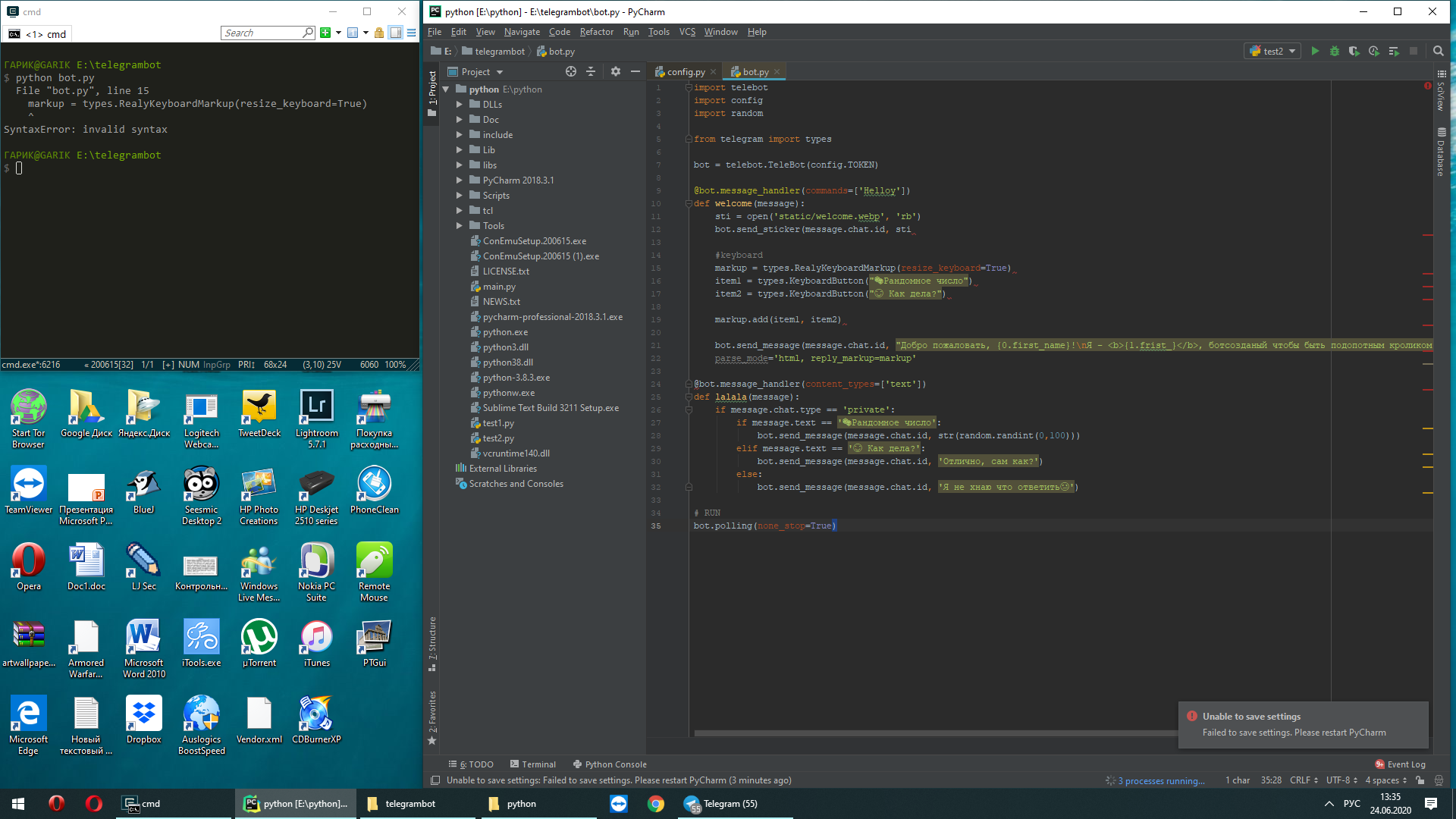The image size is (1456, 819).
Task: Open the Refactor menu
Action: (x=596, y=32)
